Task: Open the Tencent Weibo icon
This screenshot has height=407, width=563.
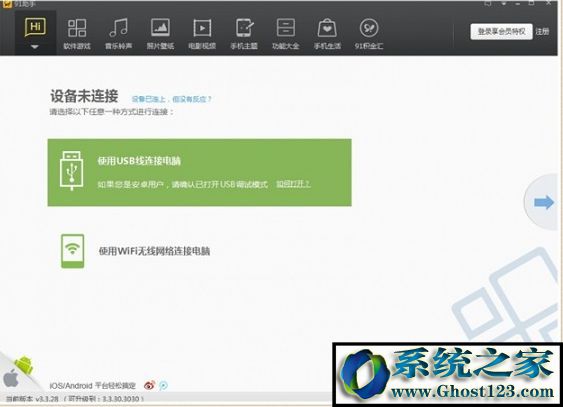Action: click(x=163, y=385)
